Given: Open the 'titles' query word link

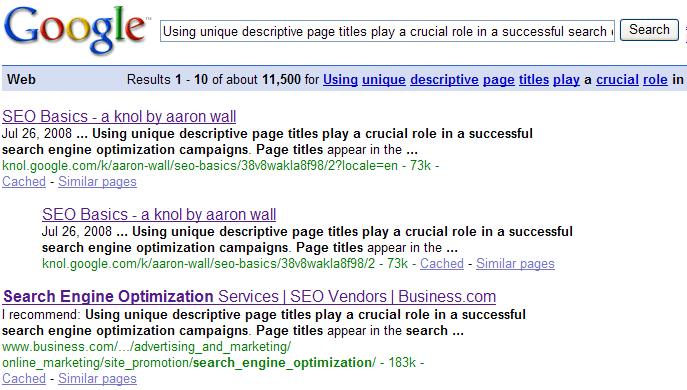Looking at the screenshot, I should (534, 79).
